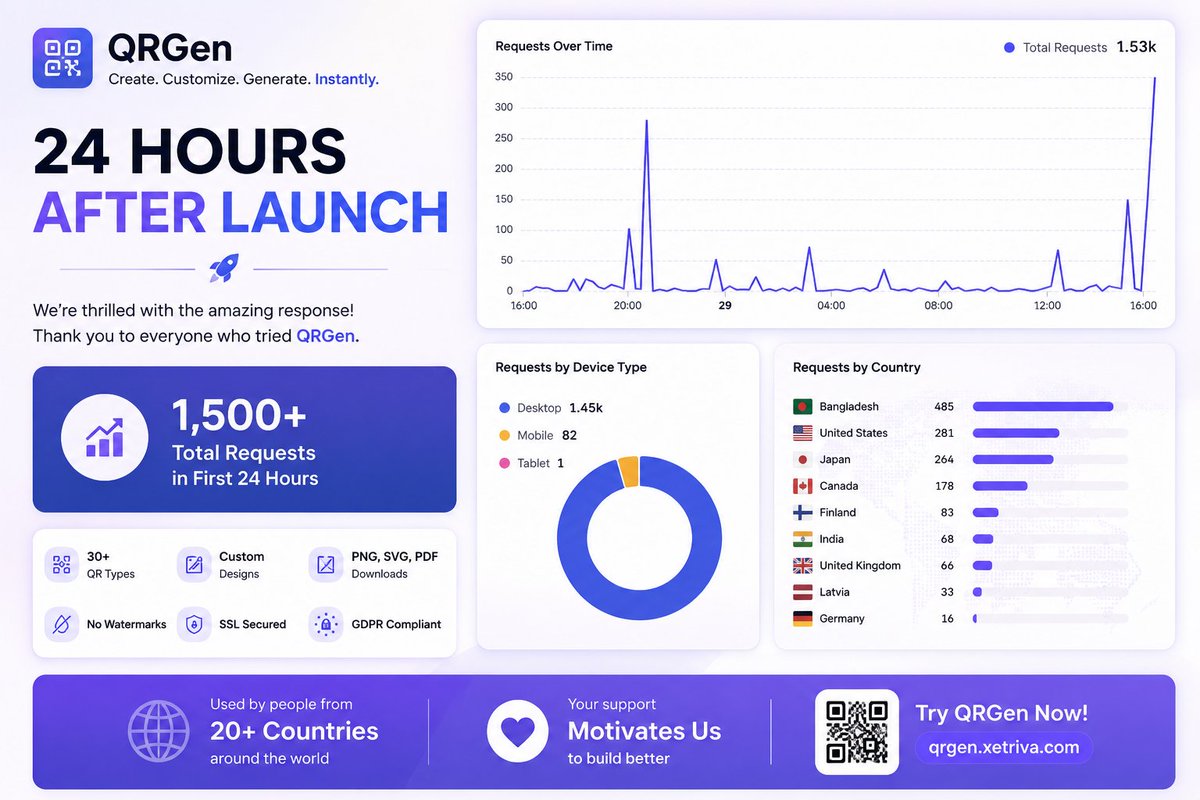Viewport: 1200px width, 800px height.
Task: Open the qrgen.xetriva.com link
Action: [1004, 747]
